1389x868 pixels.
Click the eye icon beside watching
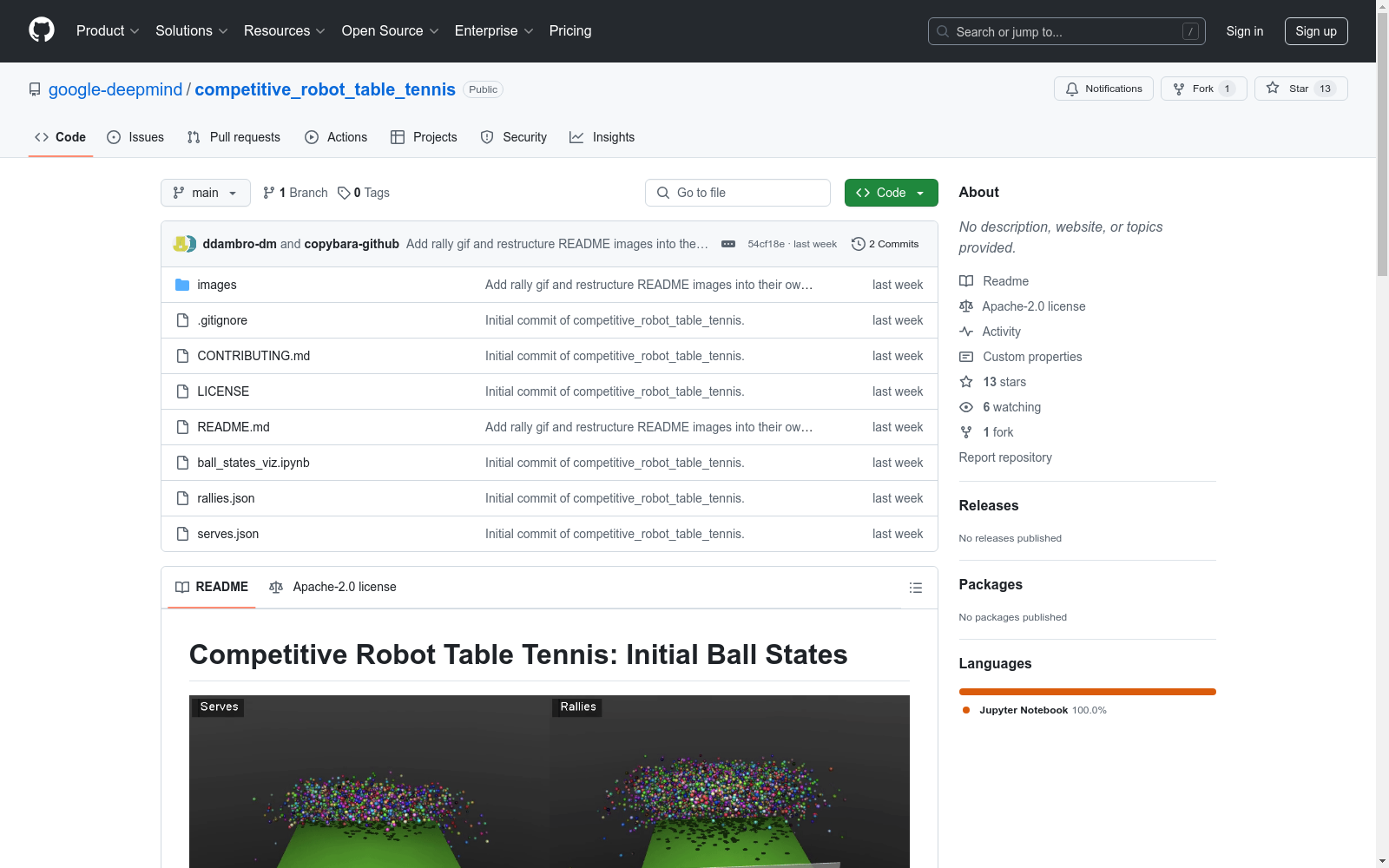click(x=966, y=407)
